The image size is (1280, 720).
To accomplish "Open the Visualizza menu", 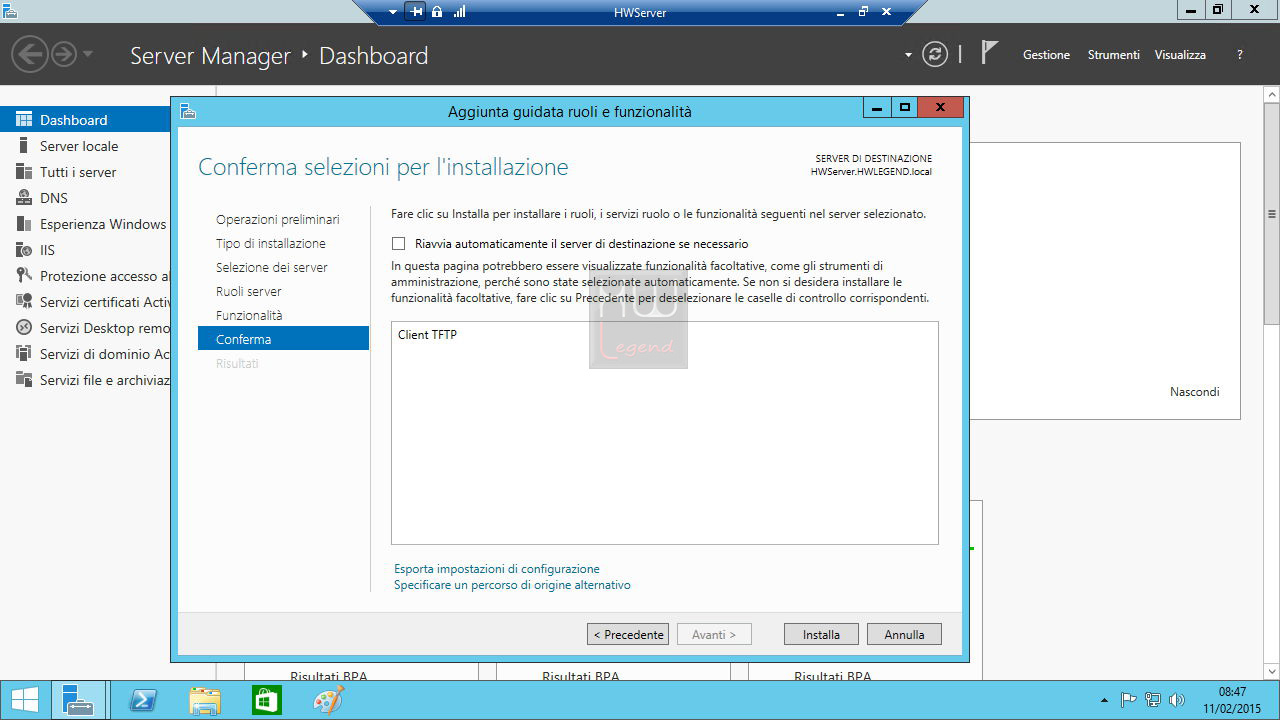I will 1180,55.
